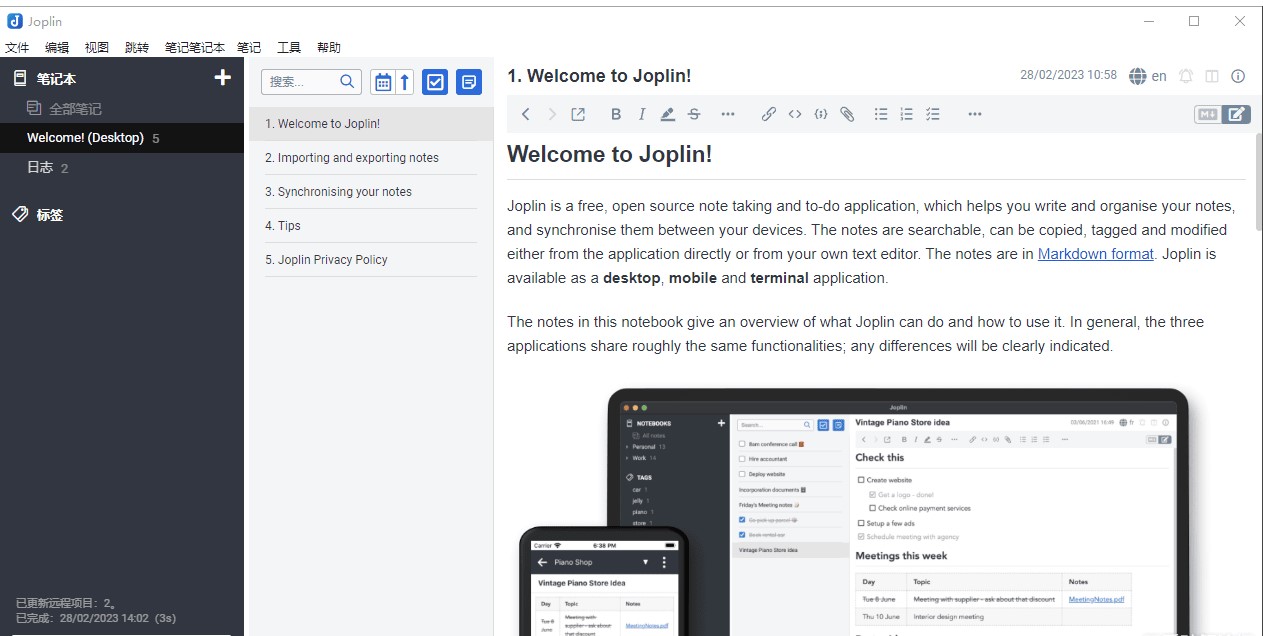Open spell checker language menu showing en
Viewport: 1263px width, 636px height.
click(1148, 76)
